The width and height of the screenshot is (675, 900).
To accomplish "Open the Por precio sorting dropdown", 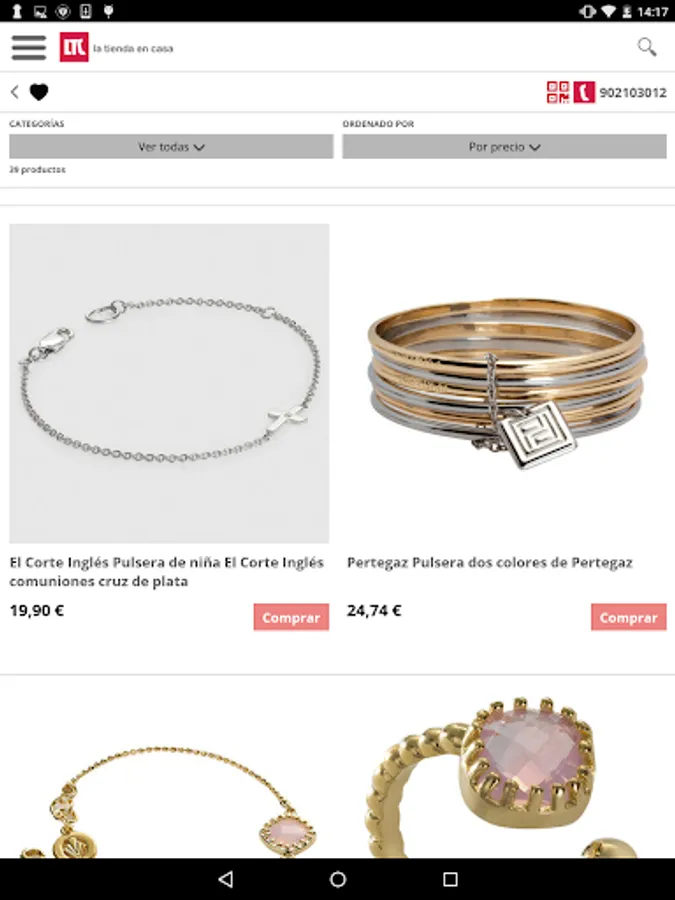I will click(505, 146).
